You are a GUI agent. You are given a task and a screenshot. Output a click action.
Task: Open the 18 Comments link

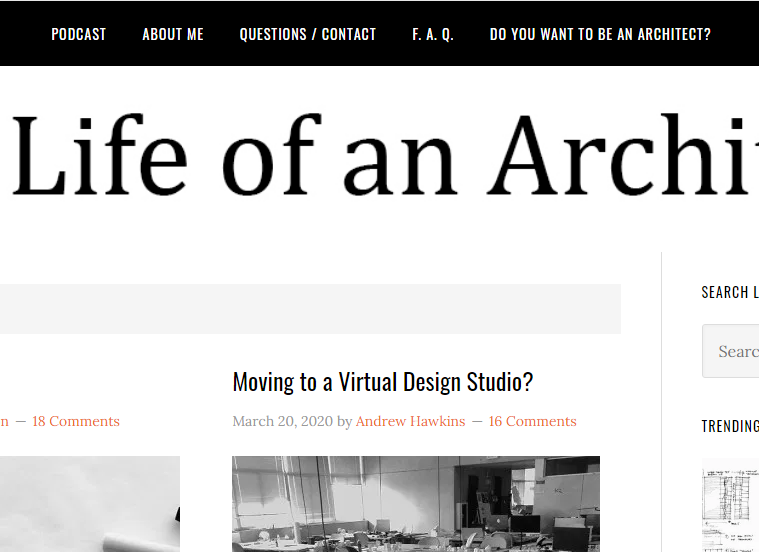pos(75,422)
